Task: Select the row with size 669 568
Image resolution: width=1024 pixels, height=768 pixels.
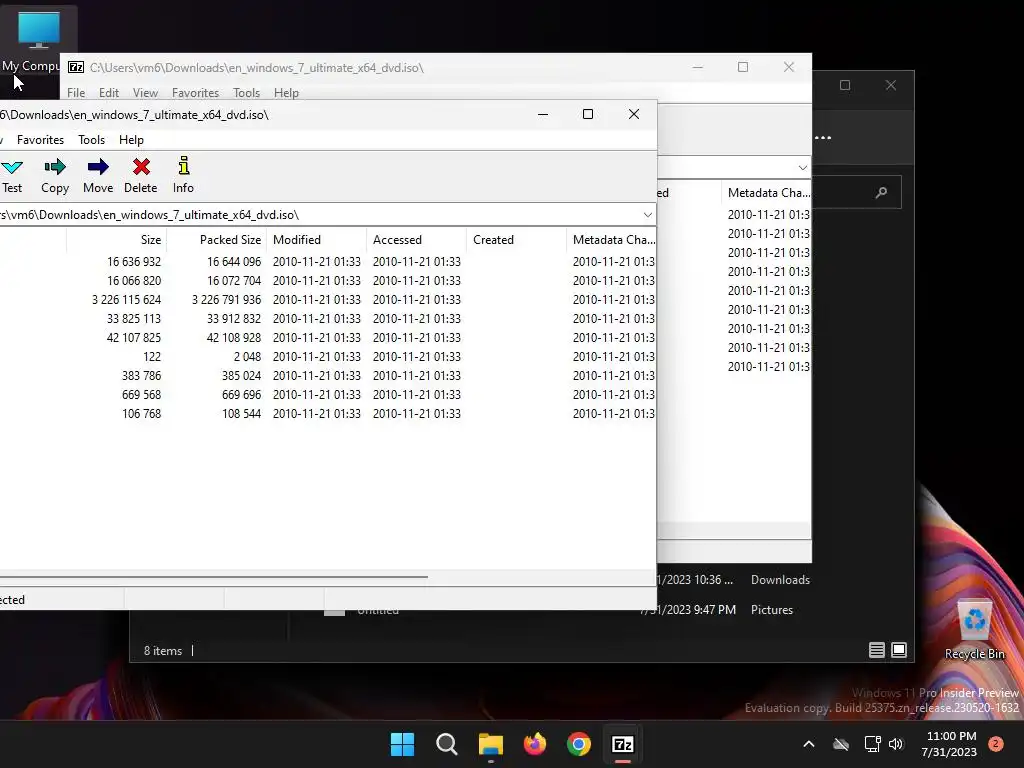Action: [328, 394]
